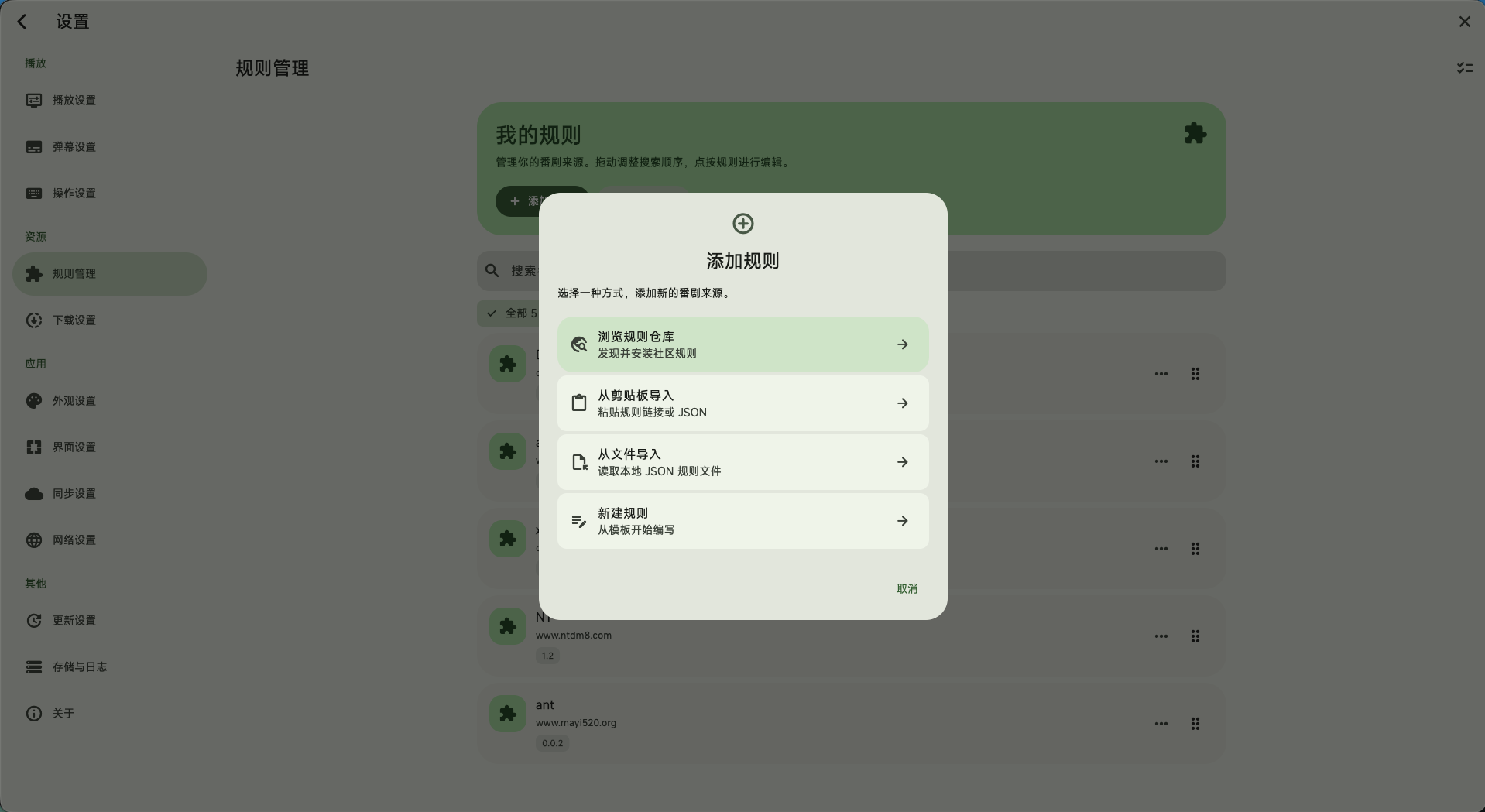
Task: Click the www.mayi520.org address text
Action: point(576,723)
